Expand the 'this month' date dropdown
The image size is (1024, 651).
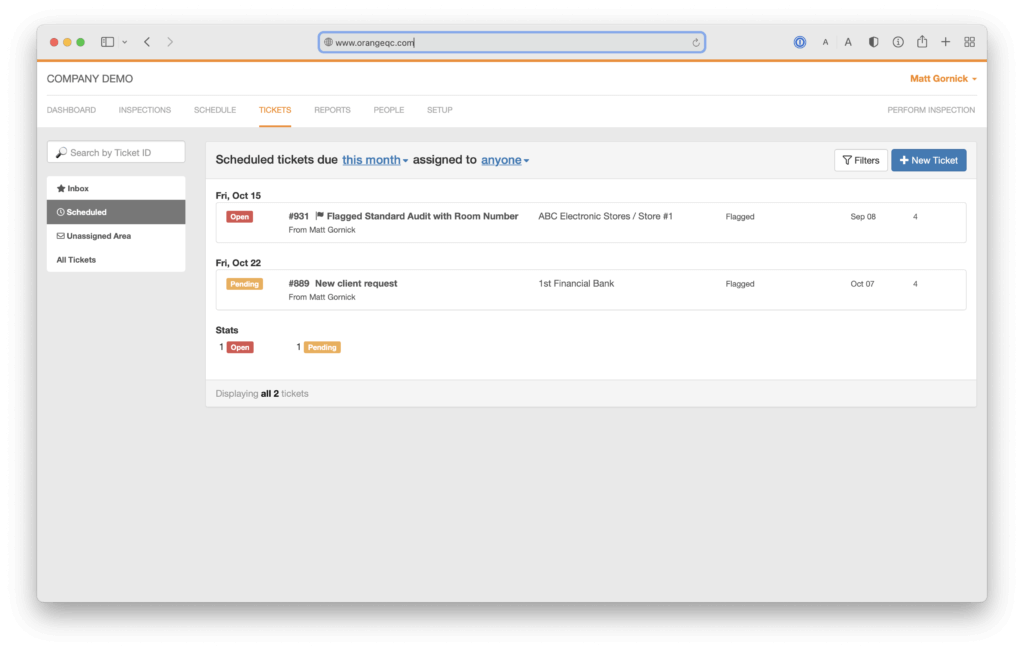375,160
